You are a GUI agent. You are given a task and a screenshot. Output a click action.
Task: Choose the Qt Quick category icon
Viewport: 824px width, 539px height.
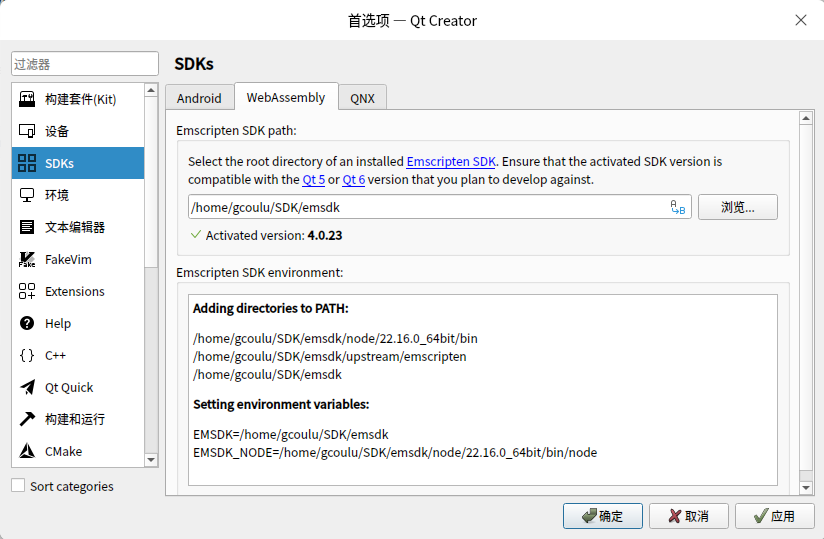27,387
